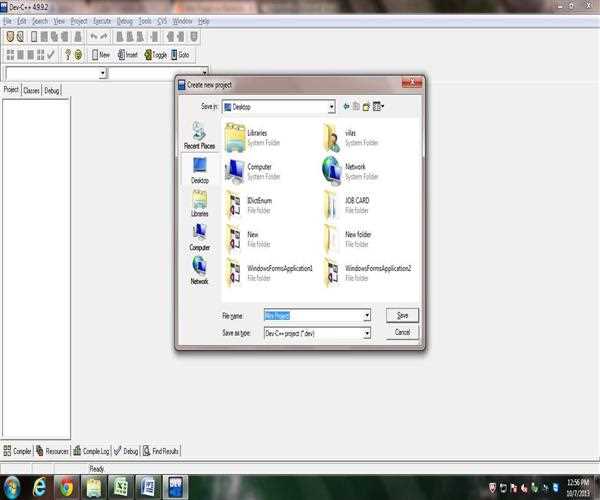Switch to the Classes tab
This screenshot has height=500, width=600.
coord(31,90)
